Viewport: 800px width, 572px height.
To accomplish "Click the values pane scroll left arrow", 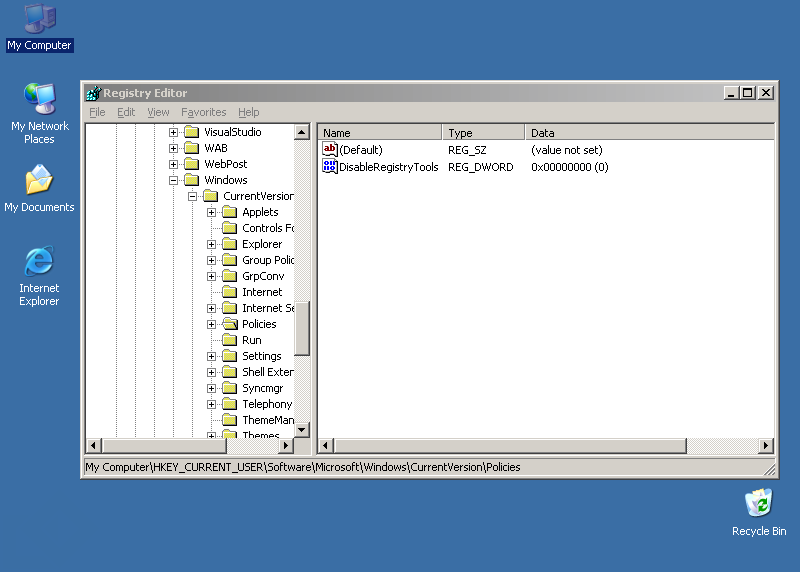I will point(327,445).
